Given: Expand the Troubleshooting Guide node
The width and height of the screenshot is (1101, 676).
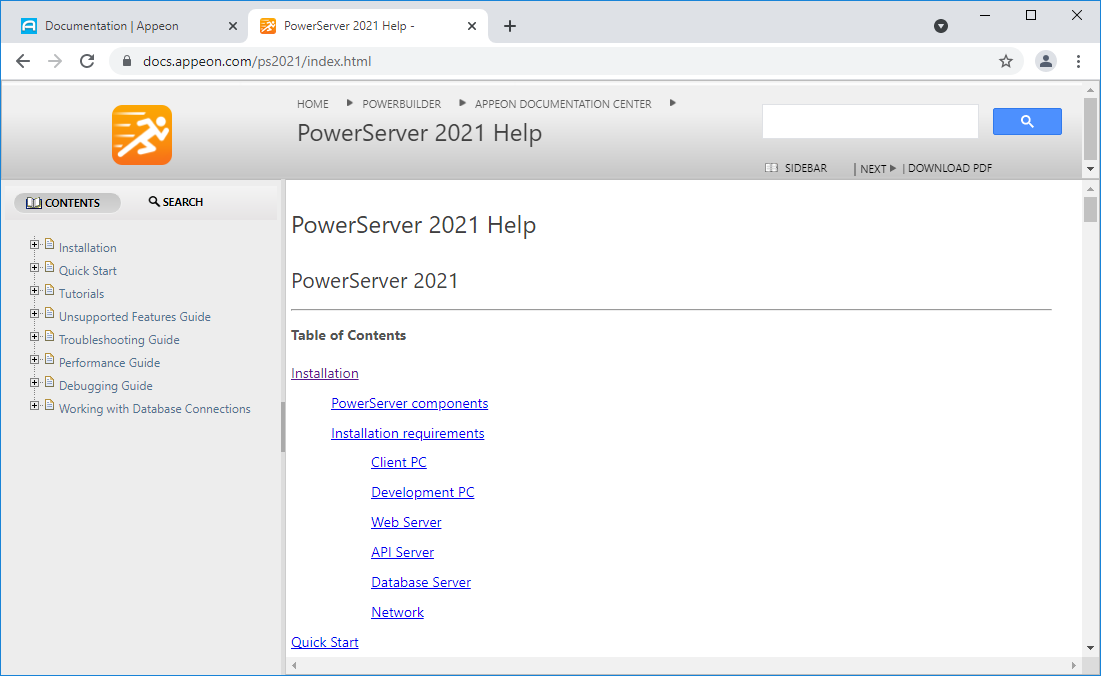Looking at the screenshot, I should pos(34,336).
